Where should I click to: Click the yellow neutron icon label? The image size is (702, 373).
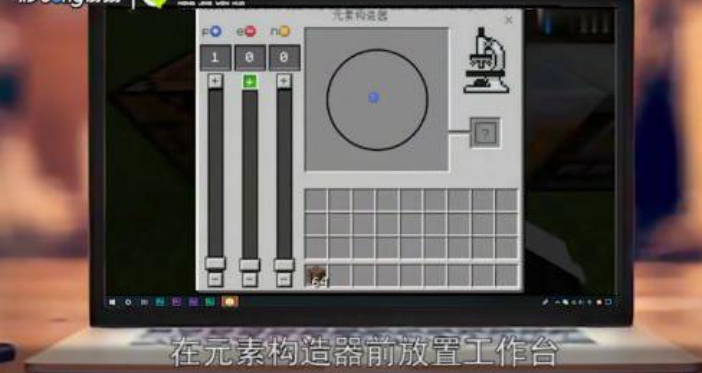click(x=284, y=31)
